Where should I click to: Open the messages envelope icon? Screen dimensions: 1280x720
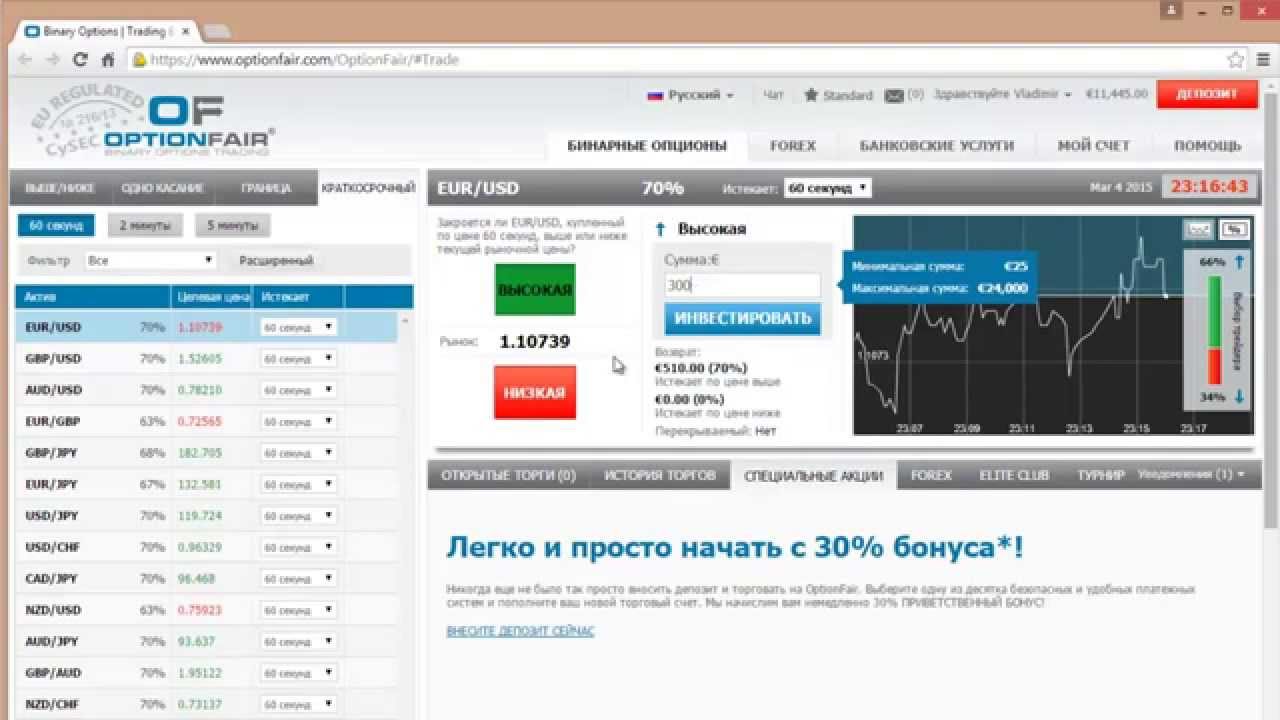(x=894, y=95)
